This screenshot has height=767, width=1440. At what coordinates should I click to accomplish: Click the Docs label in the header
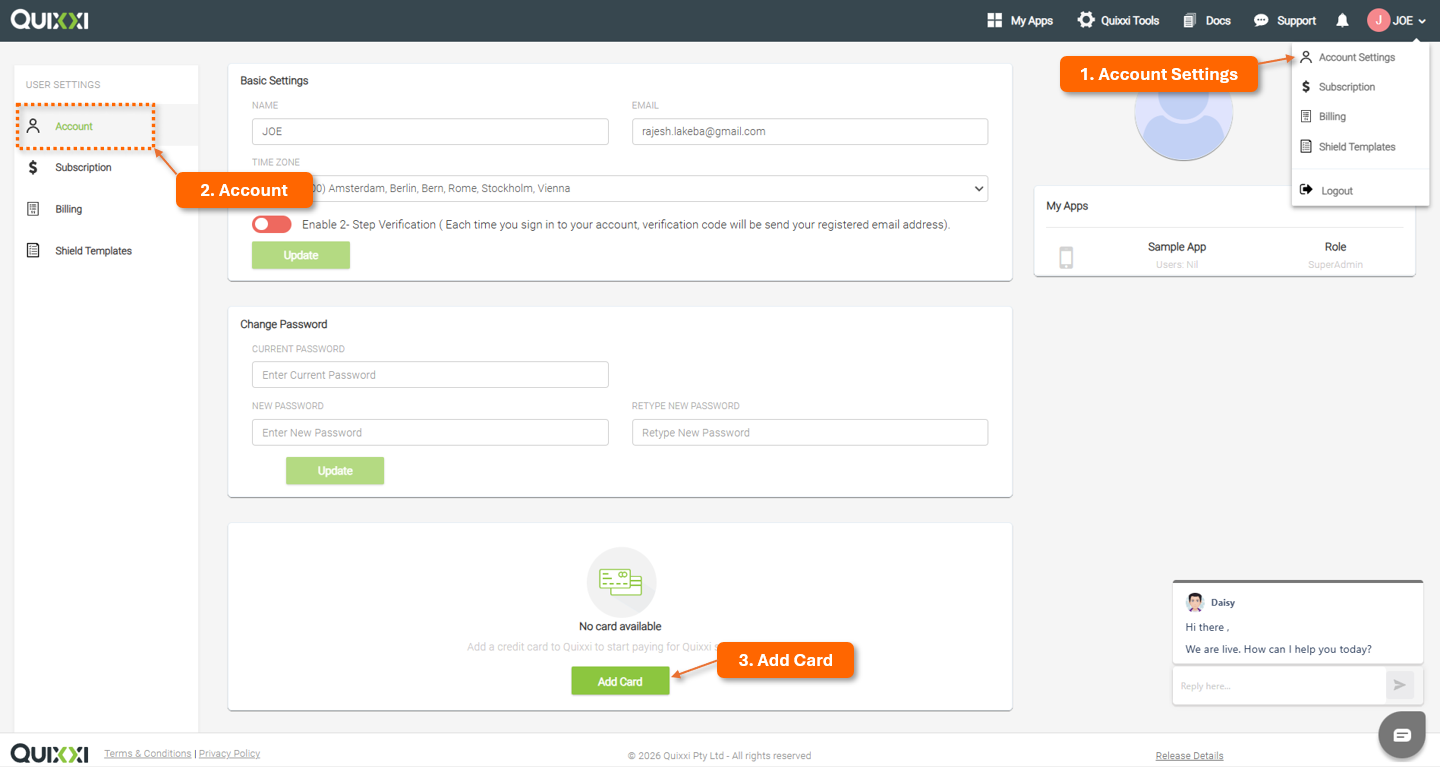(x=1218, y=21)
